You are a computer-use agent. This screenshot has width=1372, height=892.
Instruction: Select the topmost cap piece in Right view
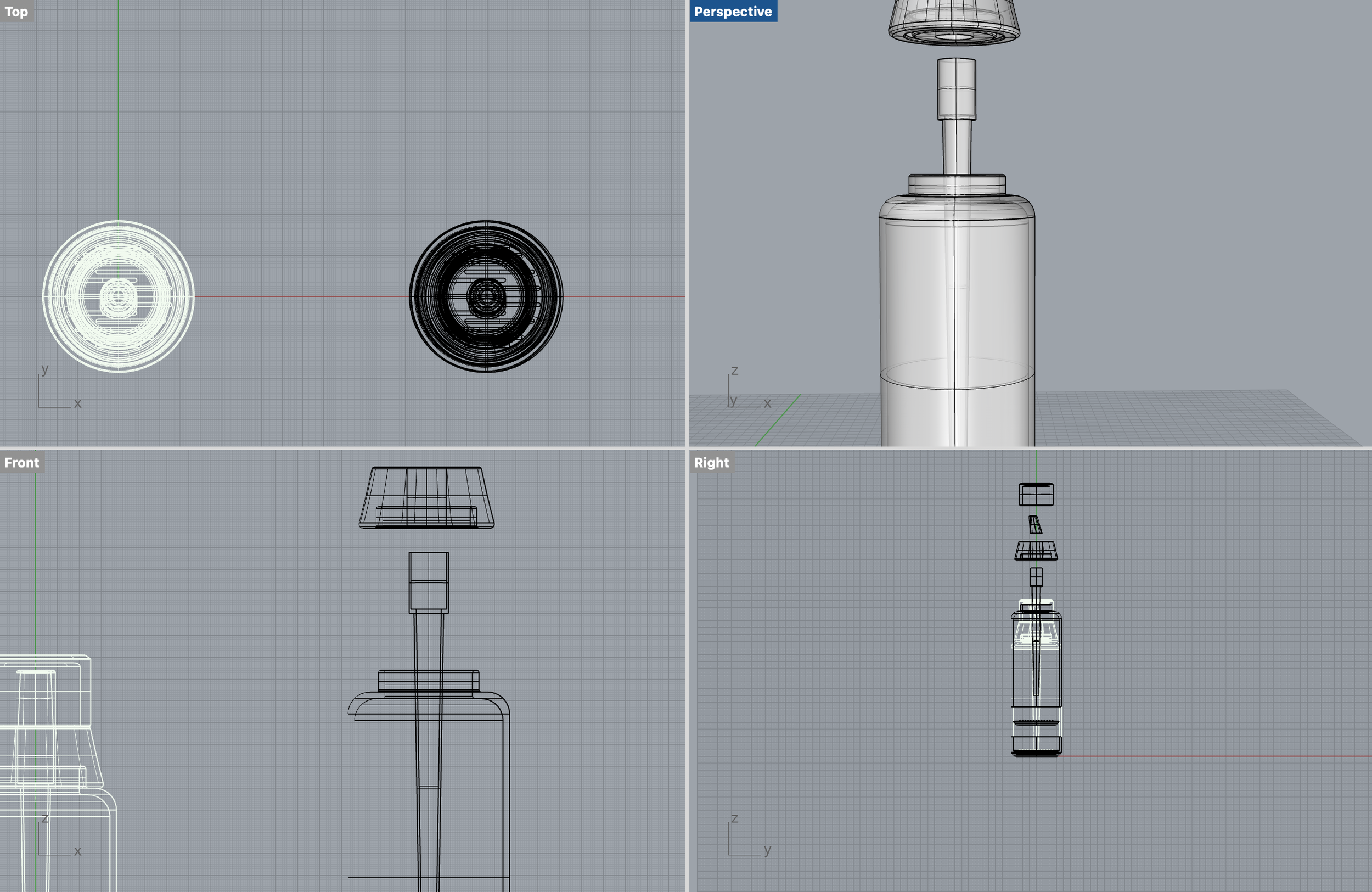point(1036,494)
